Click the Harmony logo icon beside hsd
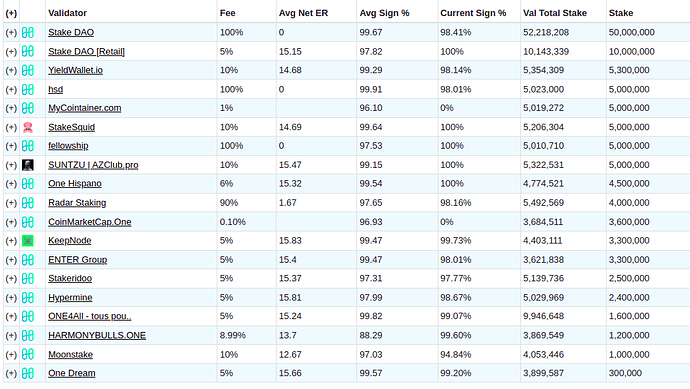Viewport: 690px width, 389px height. coord(28,90)
